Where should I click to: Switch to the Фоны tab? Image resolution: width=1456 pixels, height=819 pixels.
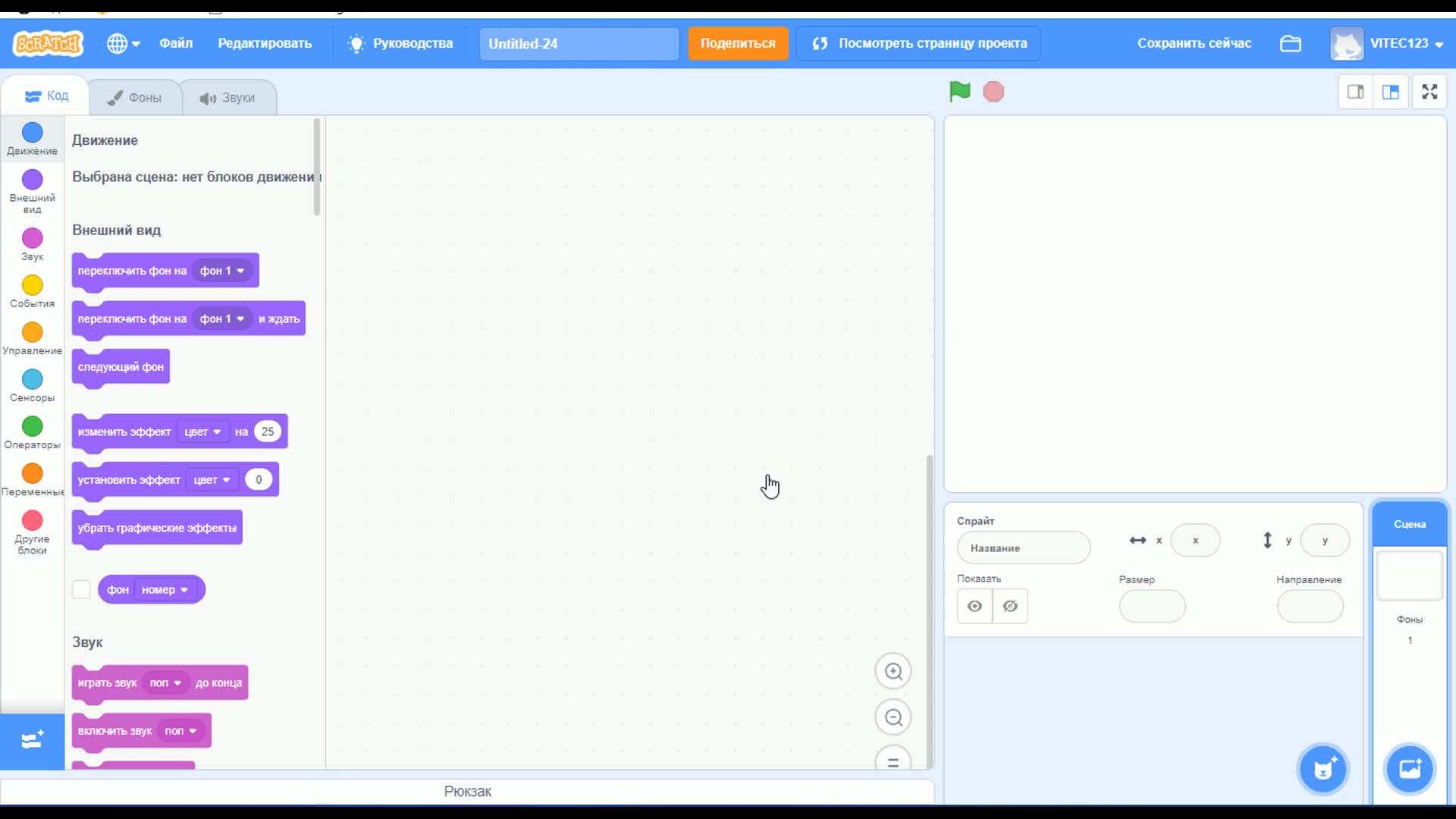[x=135, y=97]
